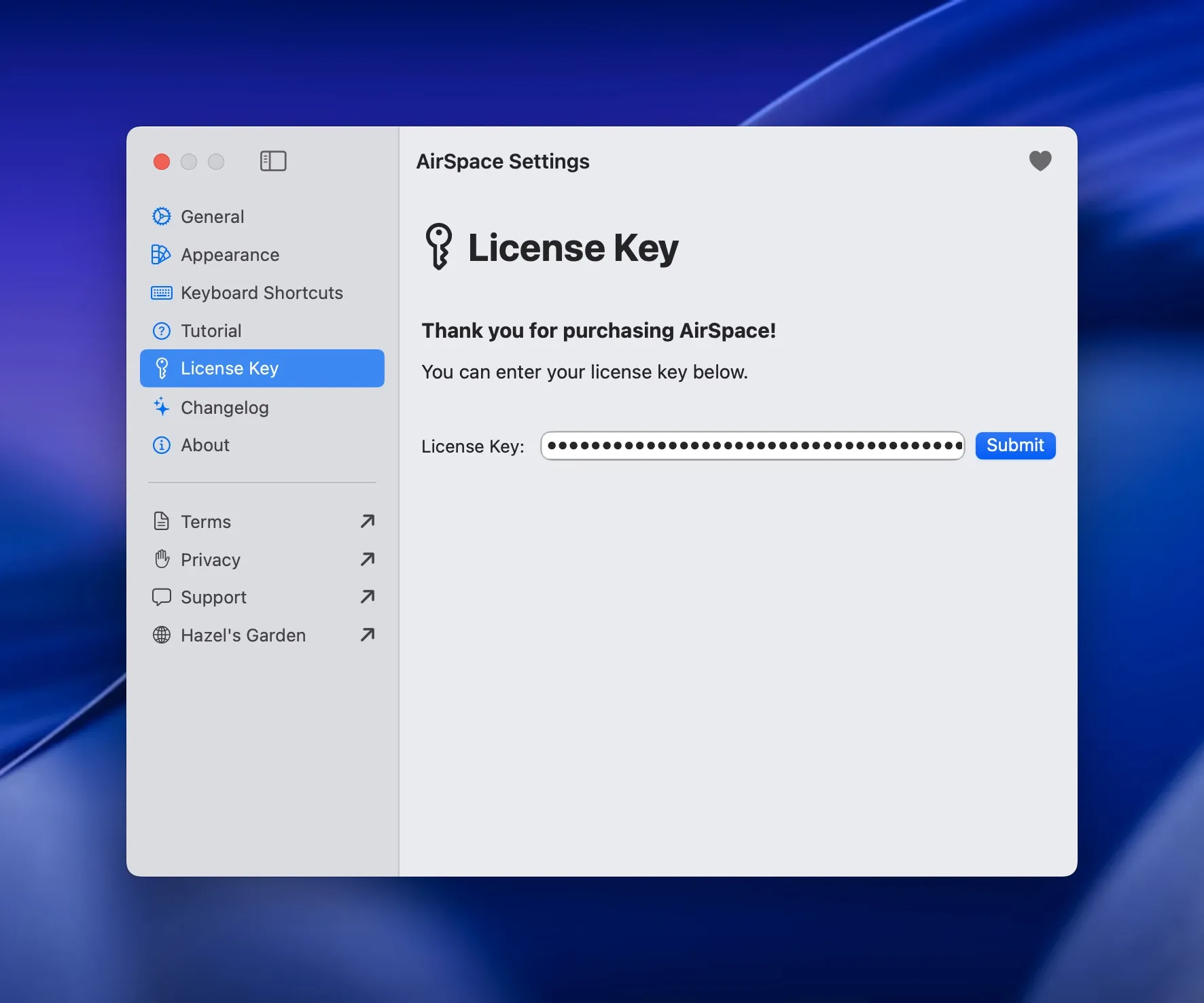Click the Changelog sparkle icon
The width and height of the screenshot is (1204, 1003).
(x=161, y=406)
